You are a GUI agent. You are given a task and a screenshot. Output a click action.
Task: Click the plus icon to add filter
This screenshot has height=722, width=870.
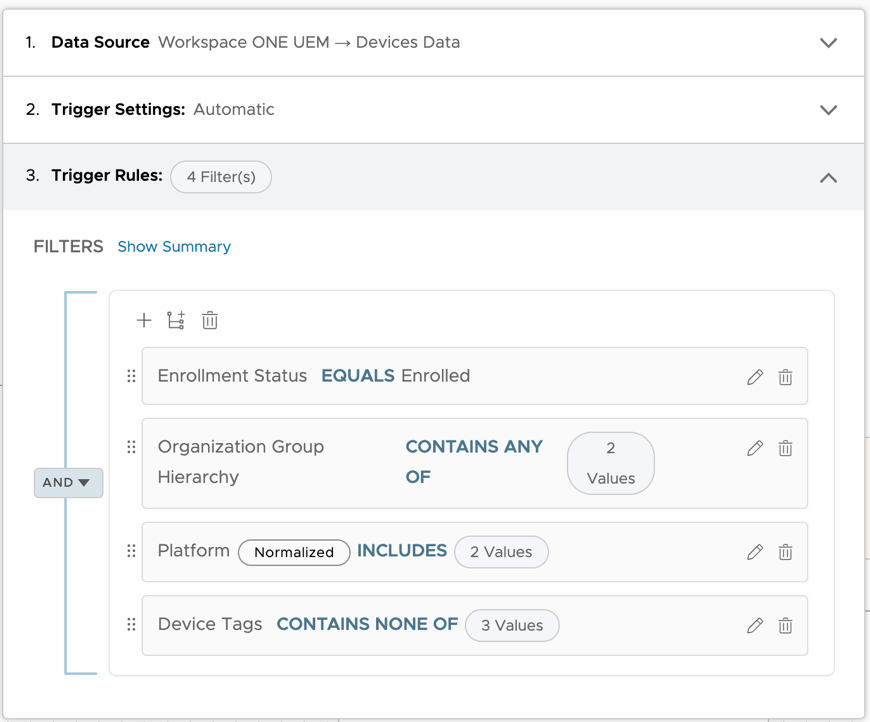click(x=144, y=320)
